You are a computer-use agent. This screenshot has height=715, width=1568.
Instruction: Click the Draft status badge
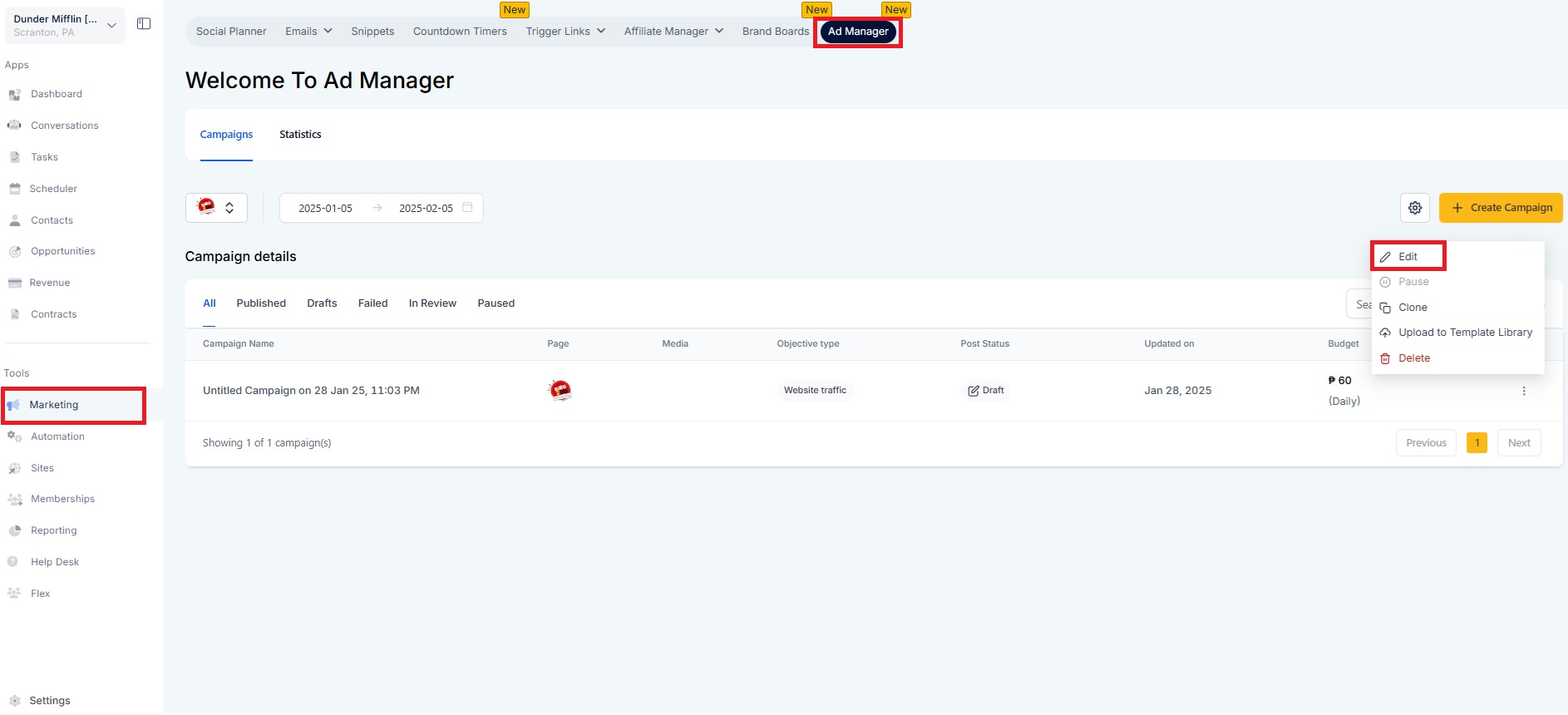(x=986, y=391)
